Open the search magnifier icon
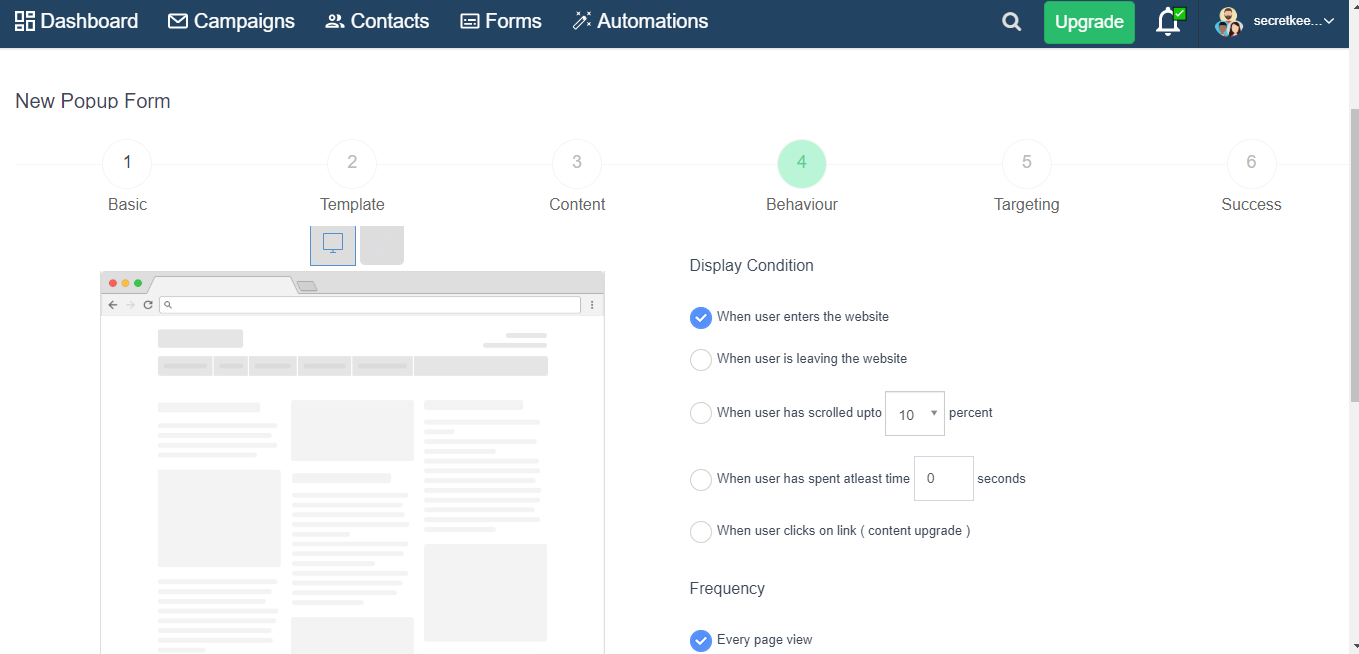Viewport: 1359px width, 654px height. pyautogui.click(x=1012, y=22)
